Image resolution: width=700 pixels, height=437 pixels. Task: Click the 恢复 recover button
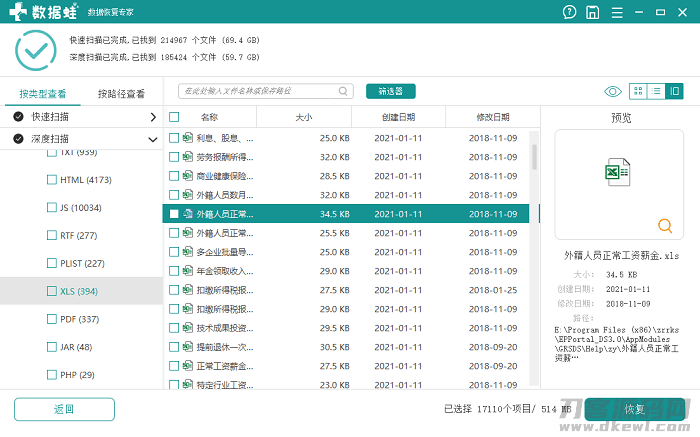634,409
